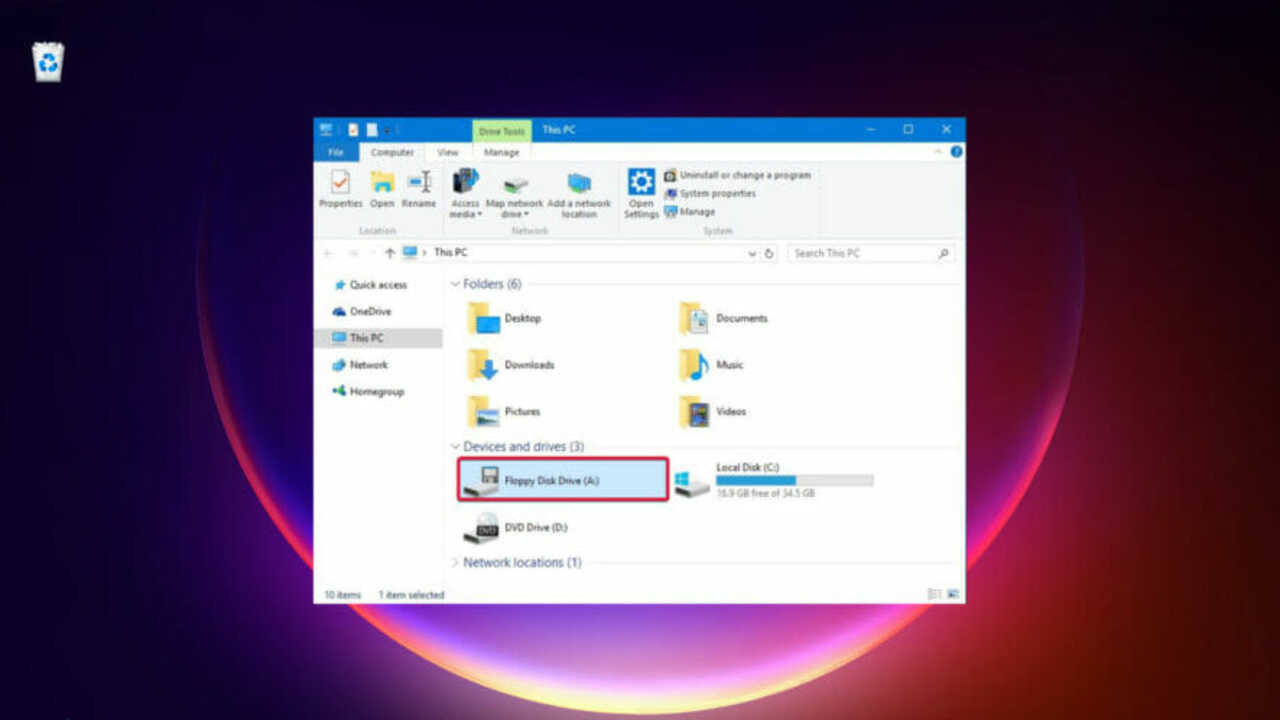Click This PC in the address bar
This screenshot has width=1280, height=720.
pos(450,253)
